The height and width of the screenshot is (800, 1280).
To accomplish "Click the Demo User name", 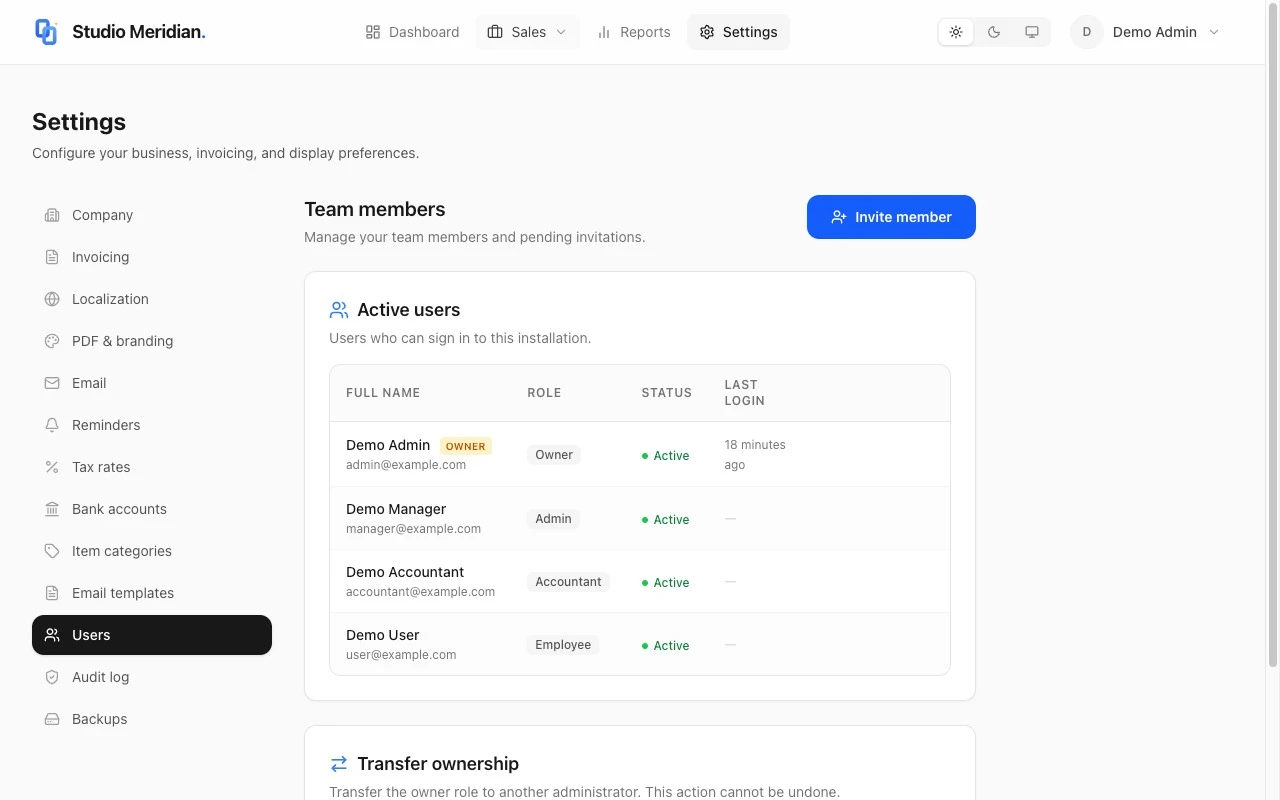I will (382, 635).
